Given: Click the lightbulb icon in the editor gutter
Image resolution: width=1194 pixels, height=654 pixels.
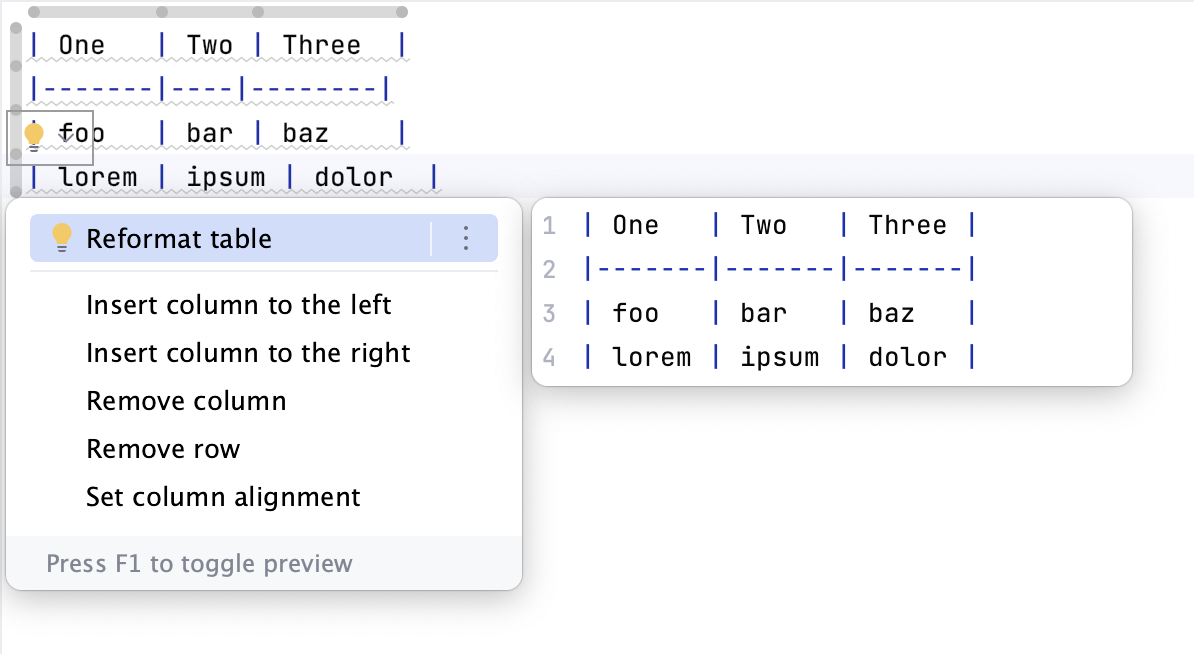Looking at the screenshot, I should pyautogui.click(x=34, y=133).
